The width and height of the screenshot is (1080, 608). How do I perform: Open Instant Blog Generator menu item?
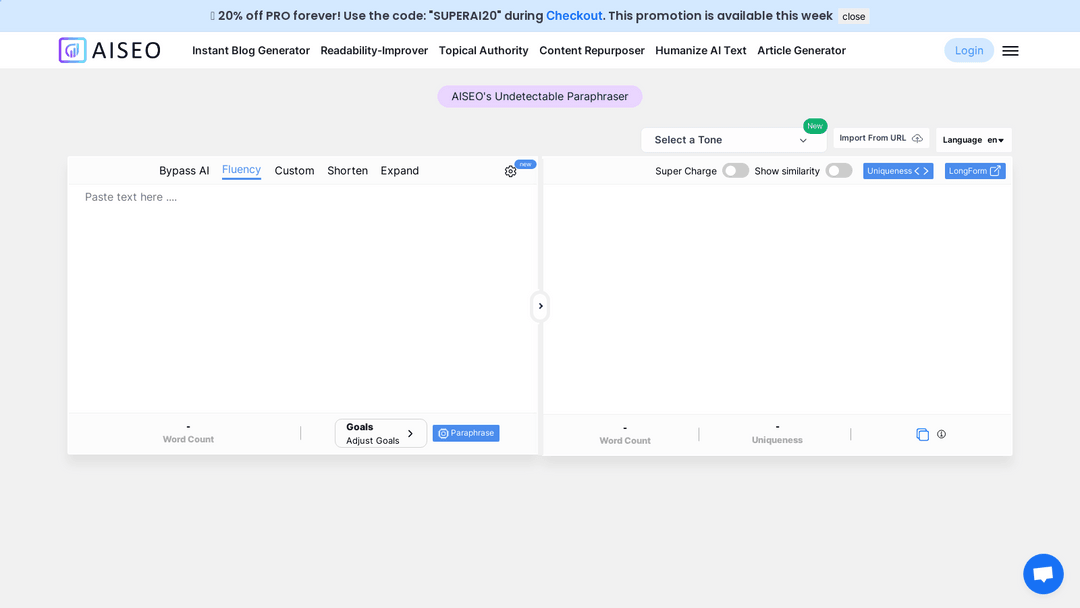click(x=251, y=50)
